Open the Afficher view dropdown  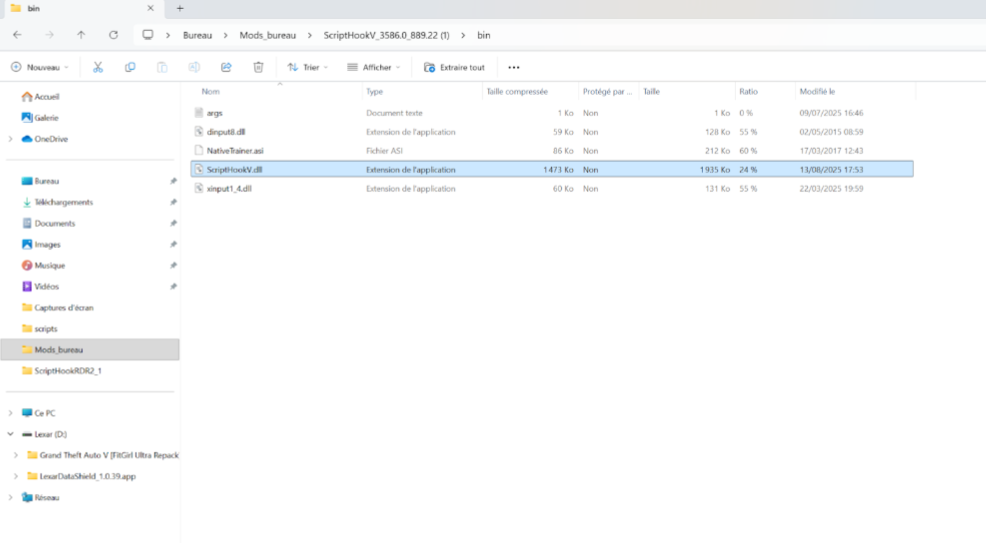click(374, 67)
